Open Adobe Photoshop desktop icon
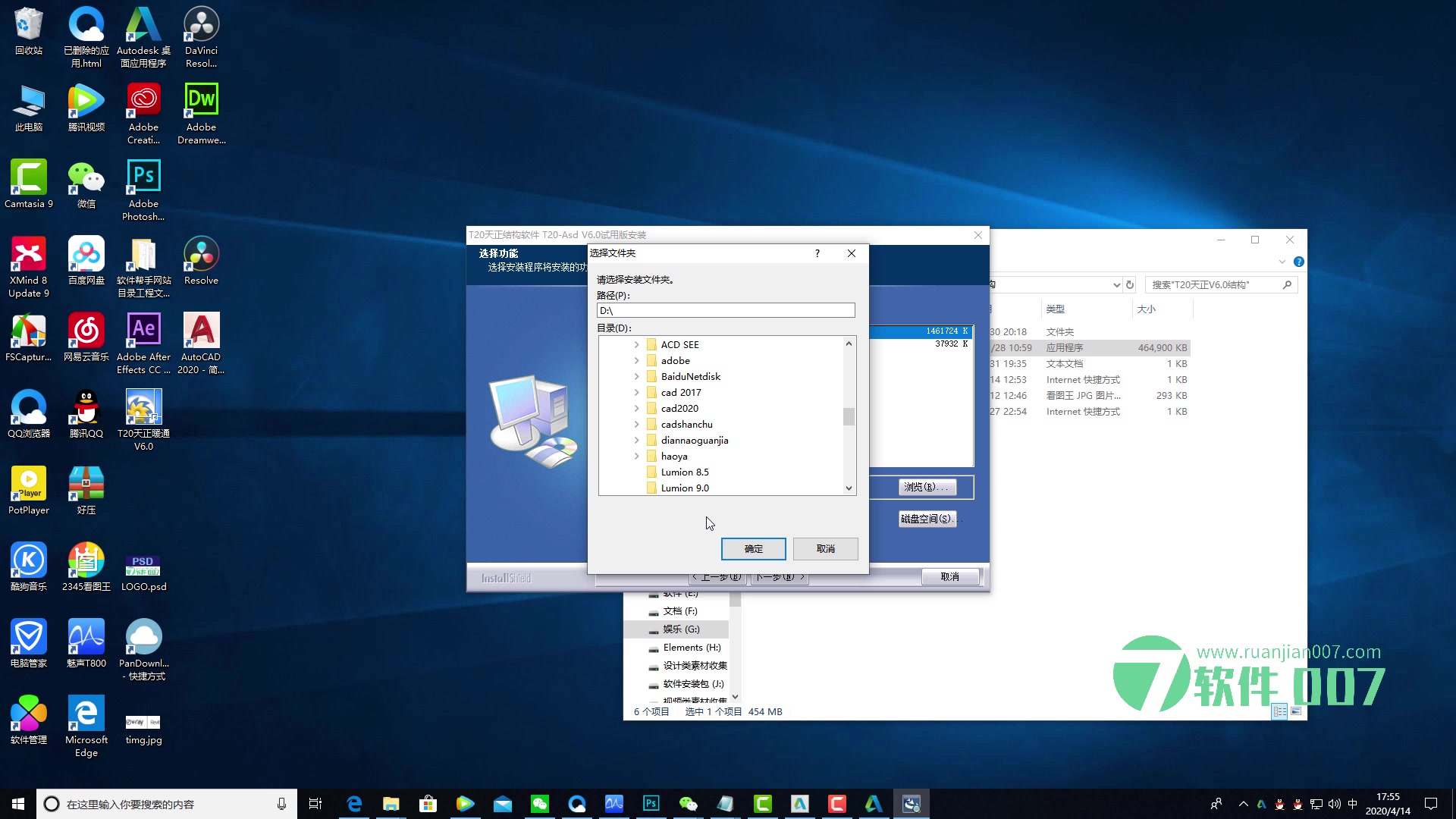 (143, 190)
